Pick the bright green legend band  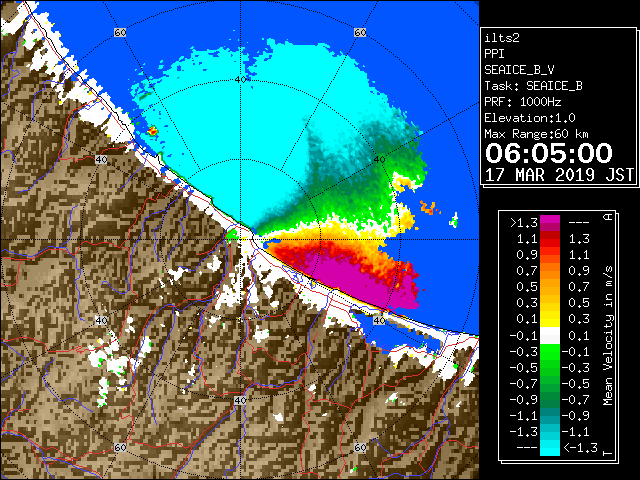coord(550,352)
